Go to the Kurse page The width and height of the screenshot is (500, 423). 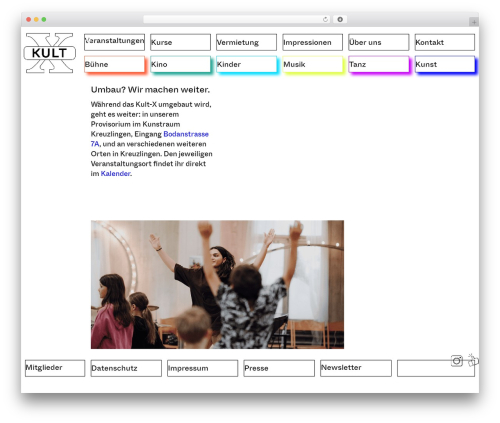tap(180, 42)
